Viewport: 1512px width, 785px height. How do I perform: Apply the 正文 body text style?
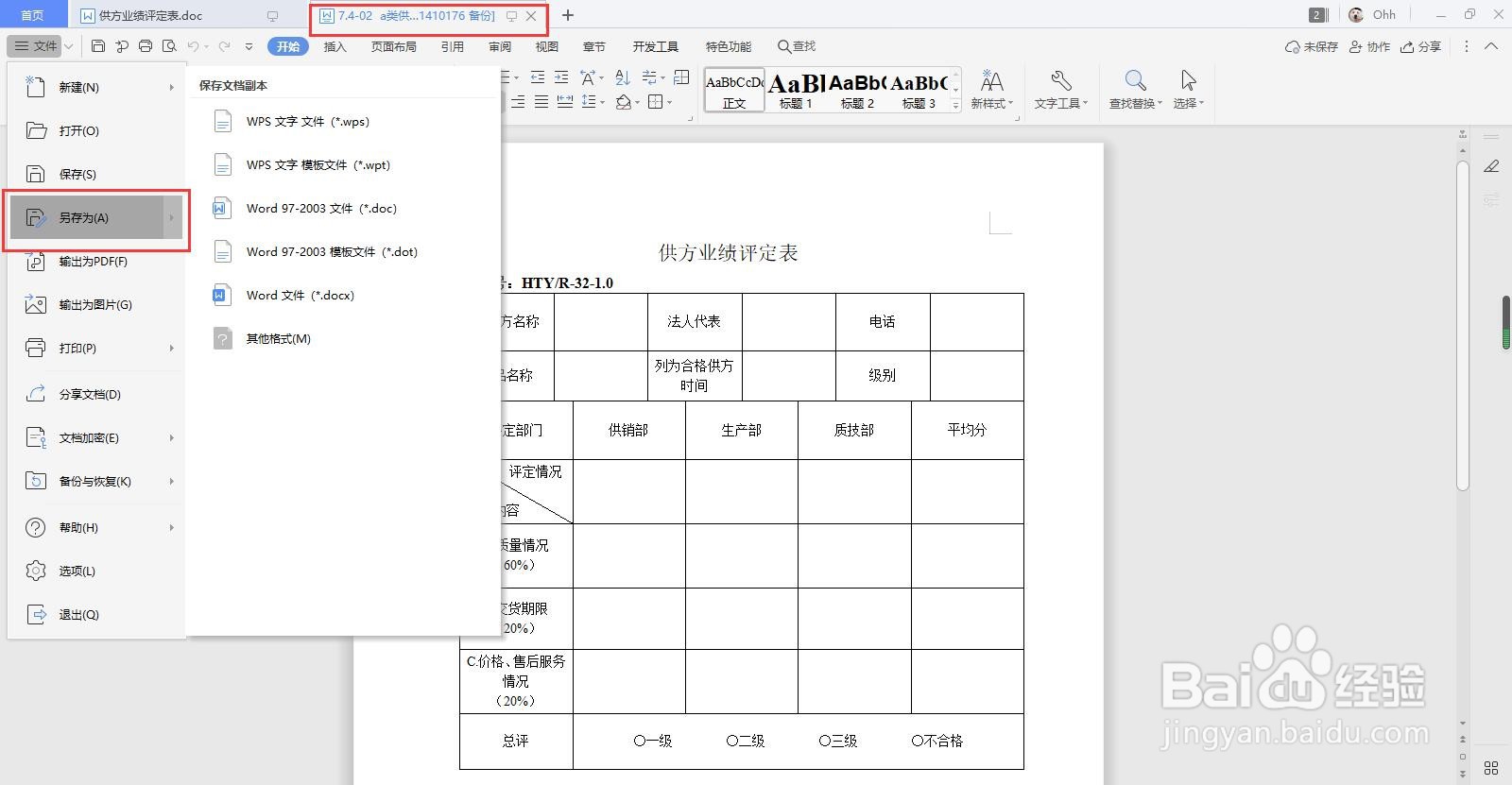click(734, 91)
